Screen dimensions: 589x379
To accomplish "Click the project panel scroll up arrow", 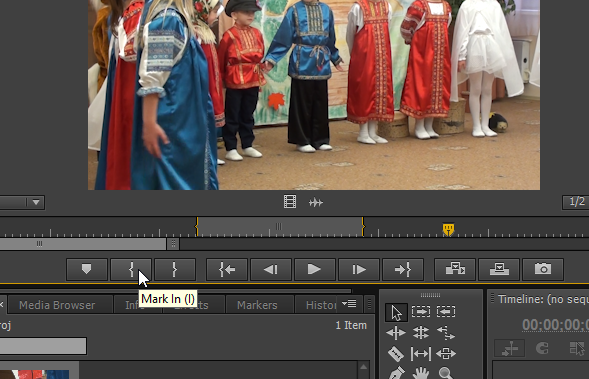I will point(364,367).
